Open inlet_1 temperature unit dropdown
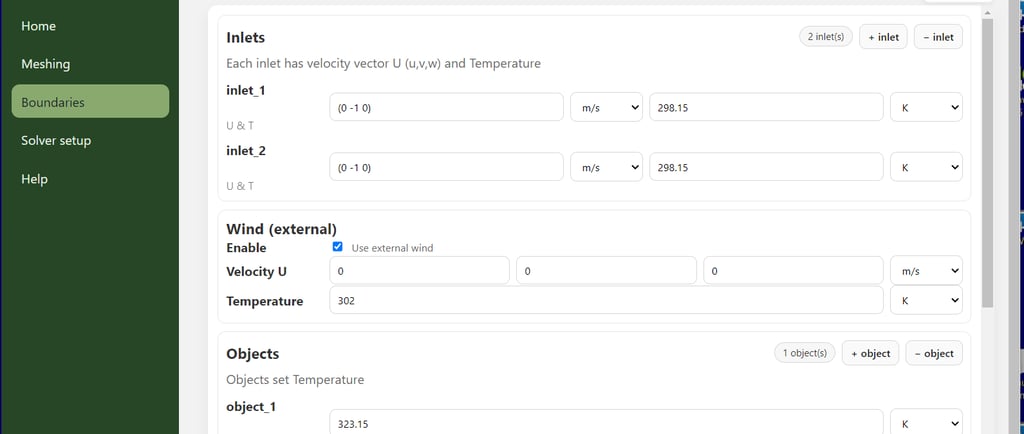Image resolution: width=1024 pixels, height=434 pixels. [926, 107]
